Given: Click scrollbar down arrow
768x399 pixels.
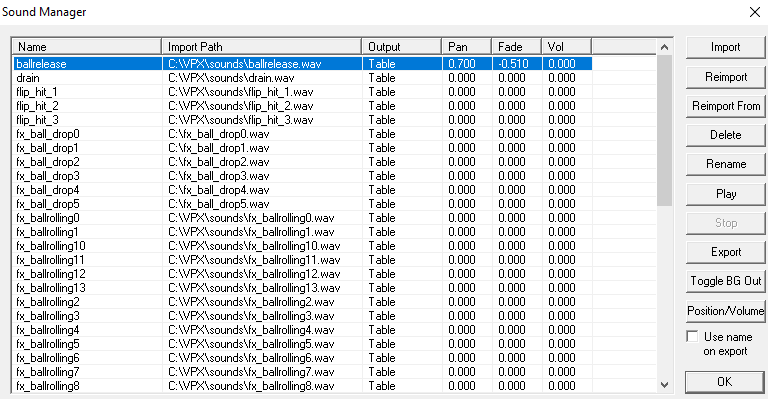Looking at the screenshot, I should coord(664,385).
